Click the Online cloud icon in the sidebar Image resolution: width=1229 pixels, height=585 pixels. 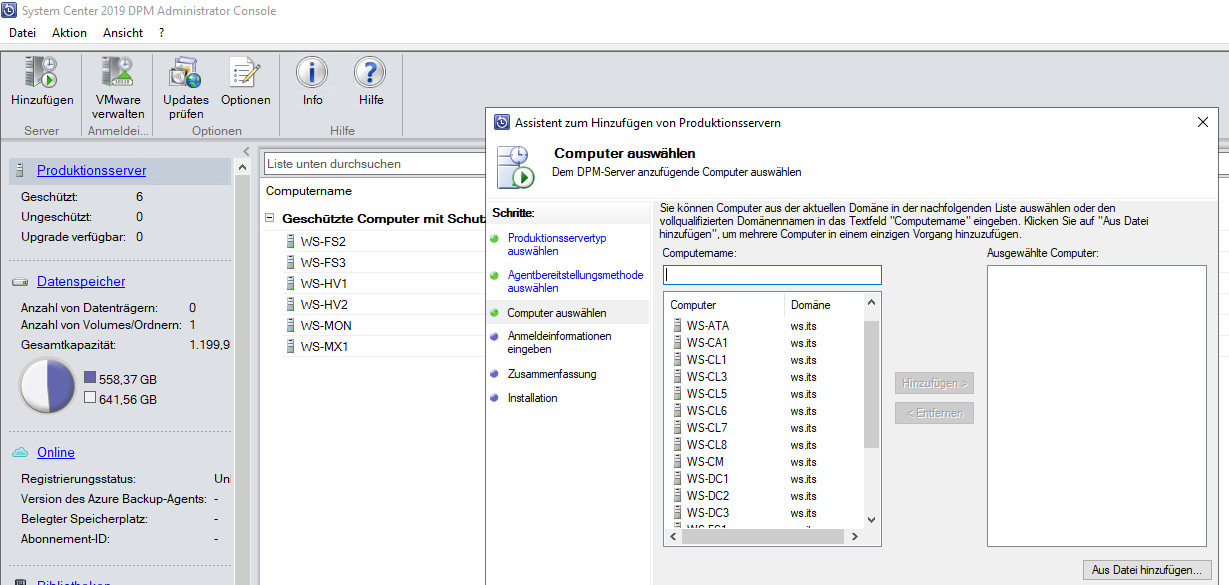20,453
